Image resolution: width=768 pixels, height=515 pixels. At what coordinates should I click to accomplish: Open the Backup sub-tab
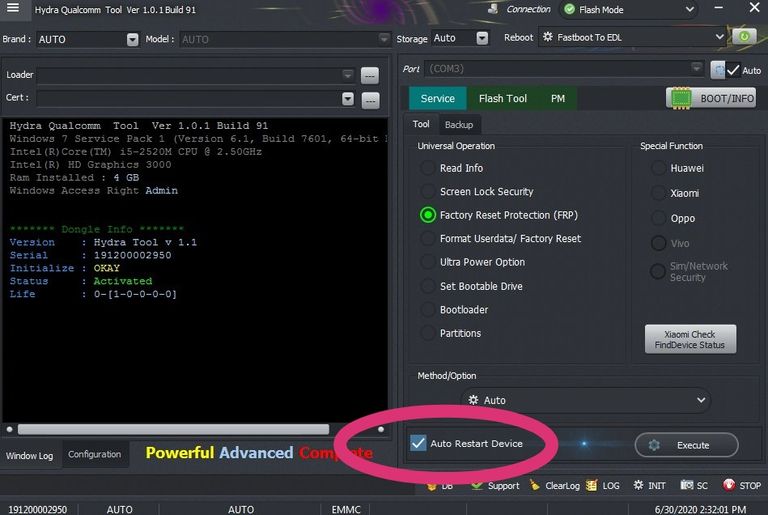(459, 125)
